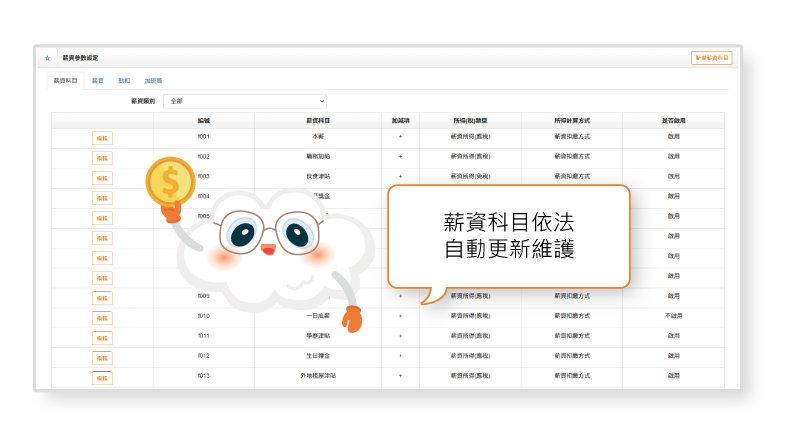This screenshot has width=800, height=435.
Task: Click the 所得計算方式 column header
Action: tap(572, 121)
